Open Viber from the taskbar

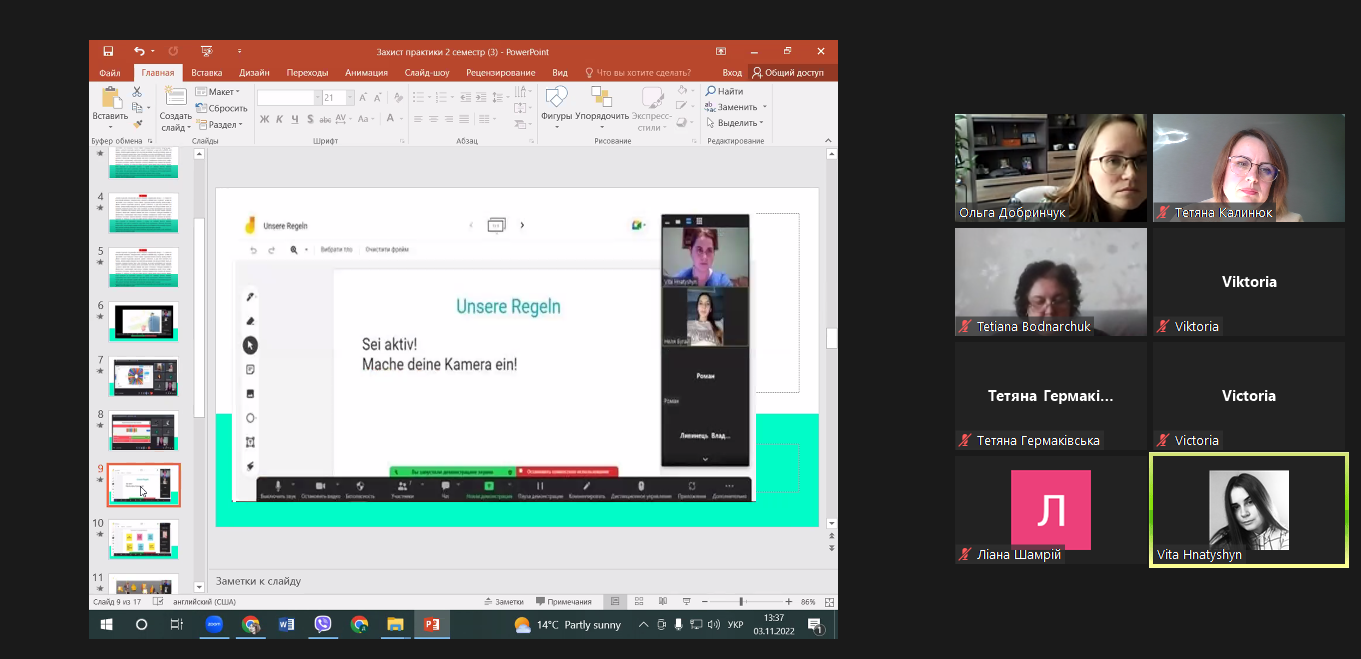coord(323,624)
